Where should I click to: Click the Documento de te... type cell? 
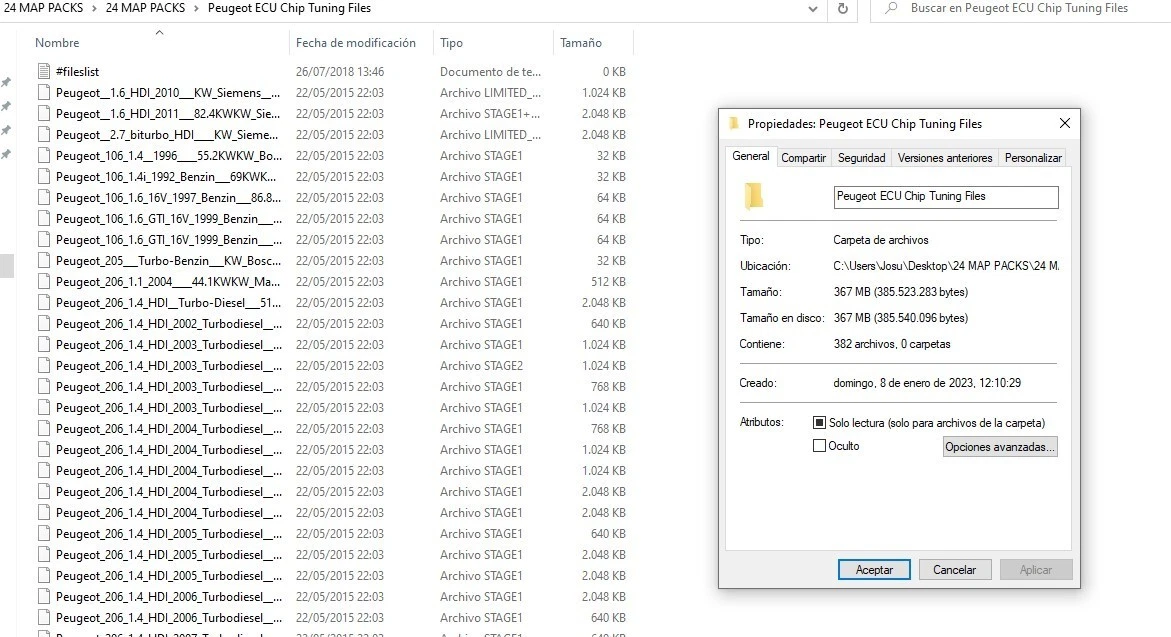(490, 72)
